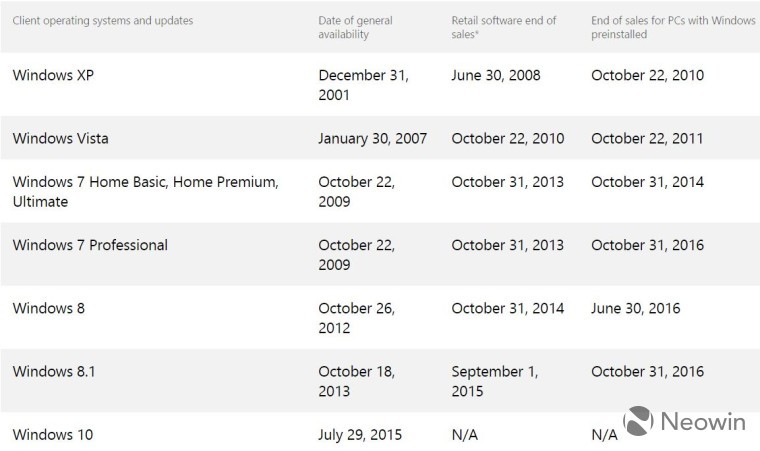Click the Windows 8.1 row label
Viewport: 760px width, 451px height.
(x=54, y=371)
